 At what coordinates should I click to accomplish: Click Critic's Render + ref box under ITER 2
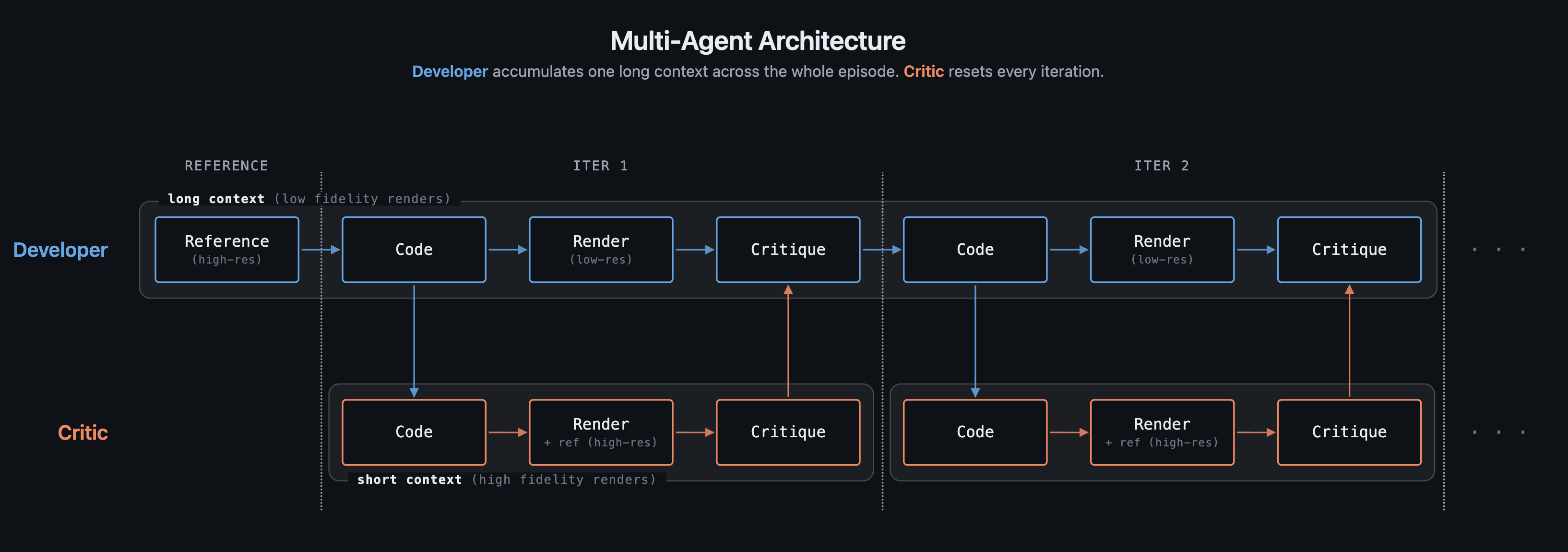click(1162, 432)
